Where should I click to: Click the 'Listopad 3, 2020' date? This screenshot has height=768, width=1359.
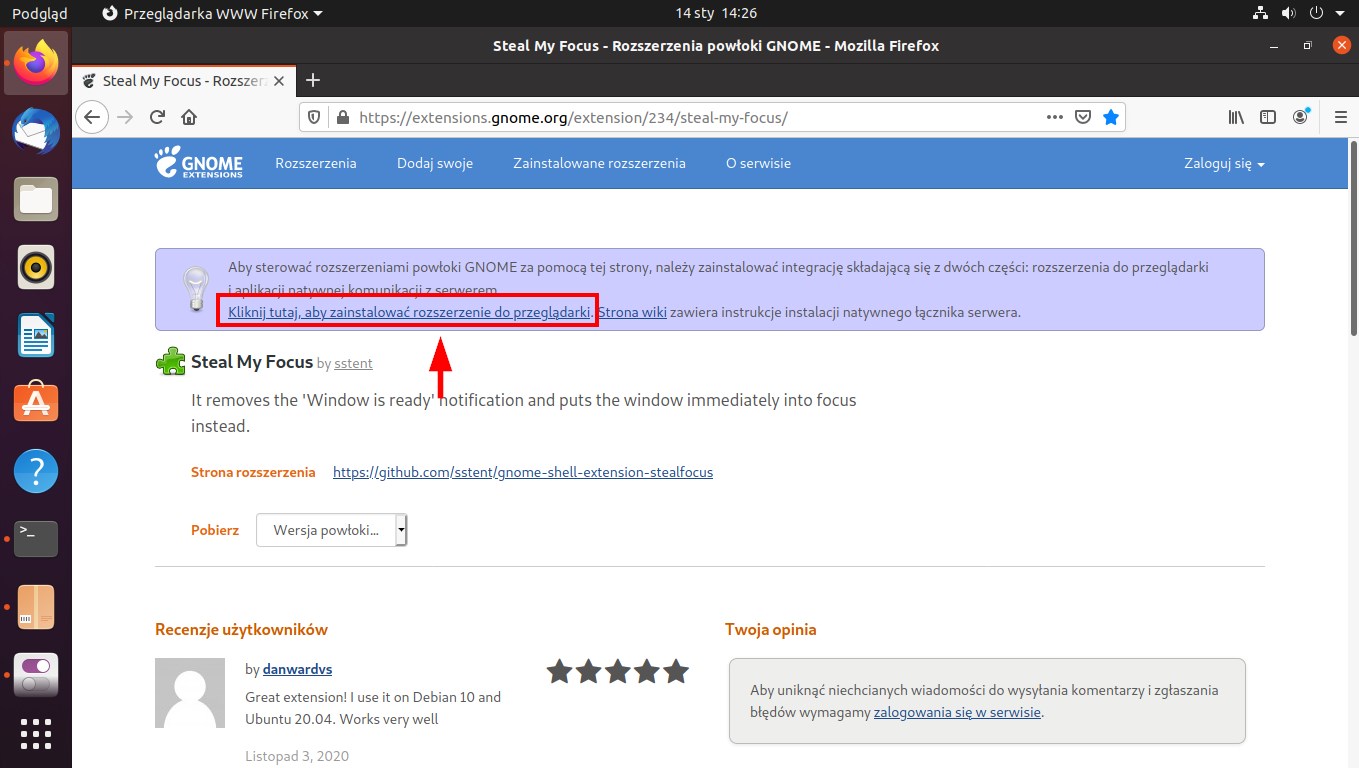coord(297,757)
